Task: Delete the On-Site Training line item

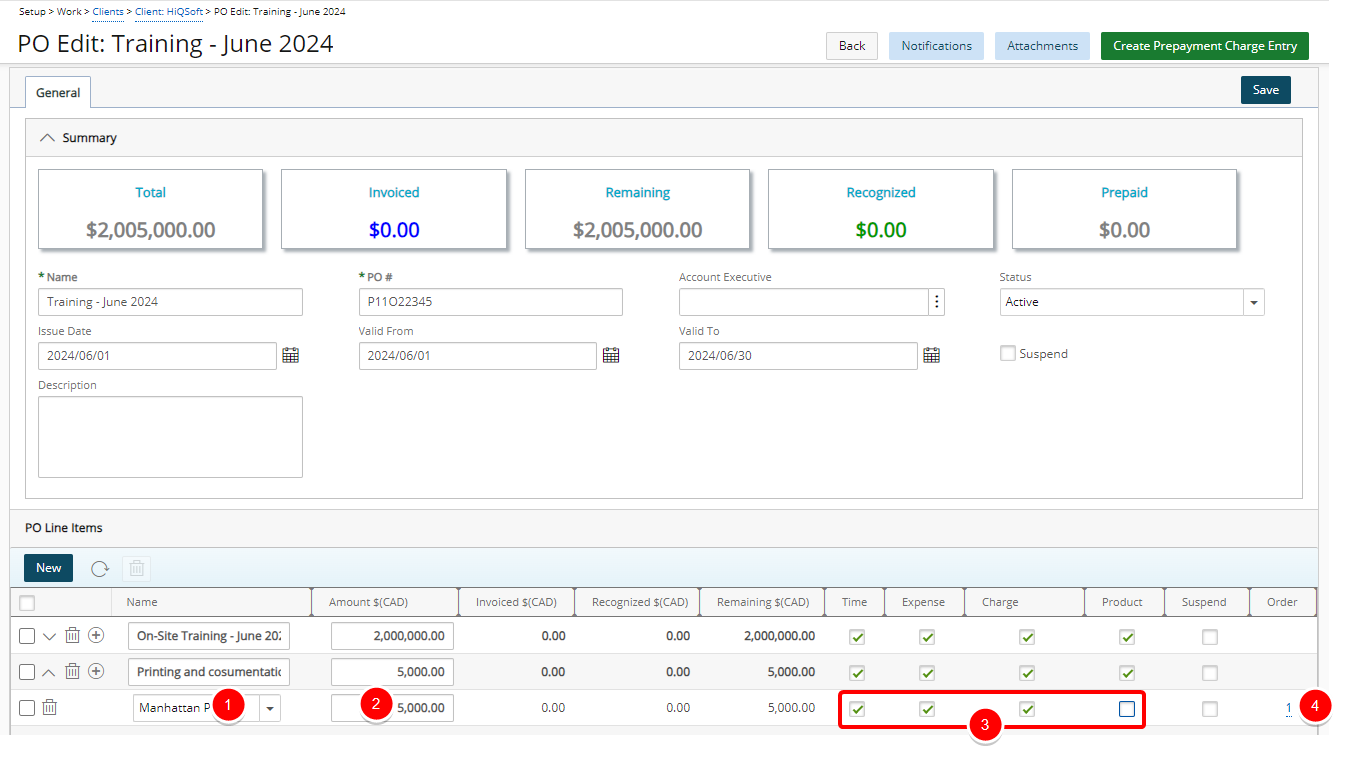Action: pyautogui.click(x=73, y=636)
